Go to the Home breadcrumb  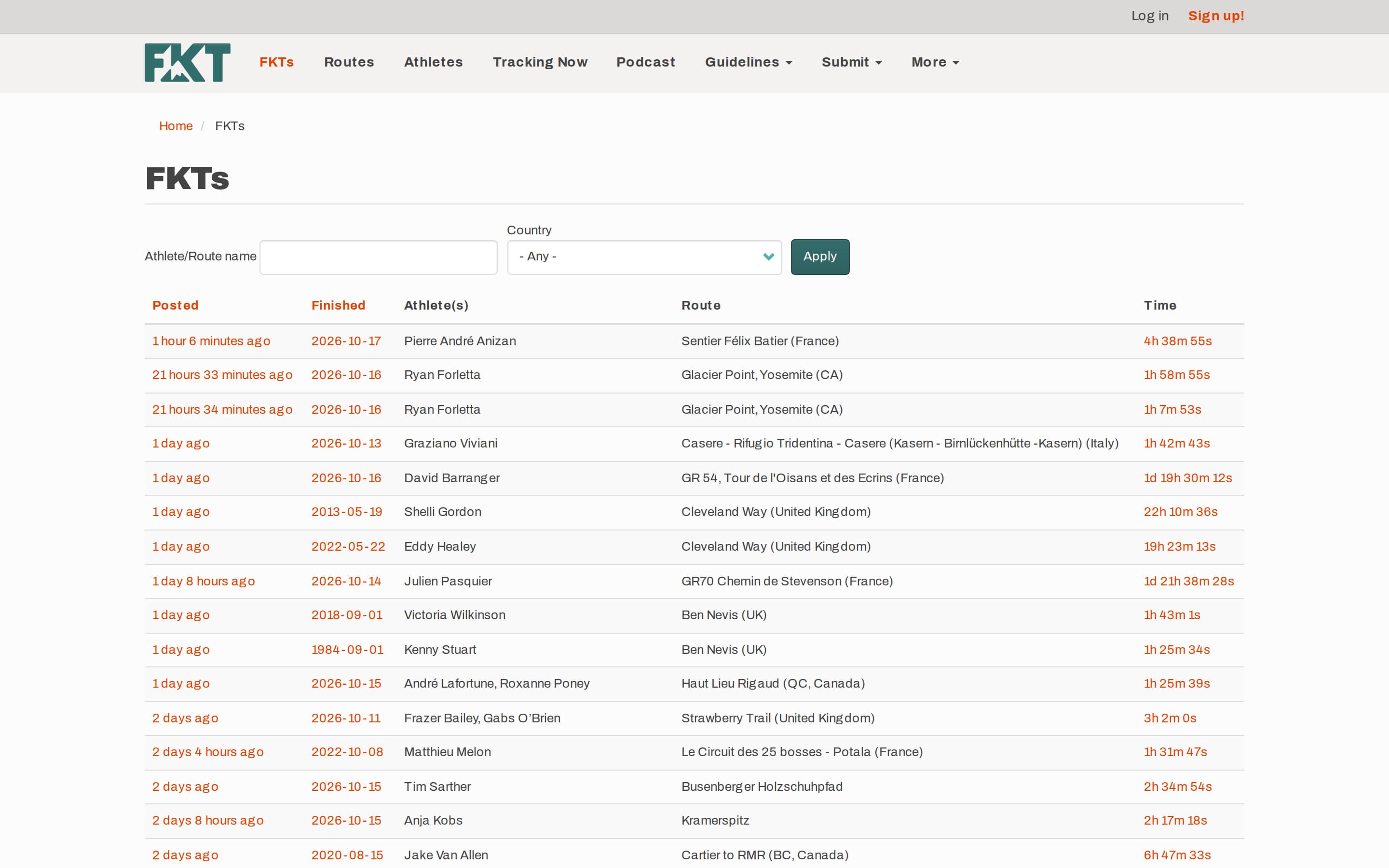point(176,126)
